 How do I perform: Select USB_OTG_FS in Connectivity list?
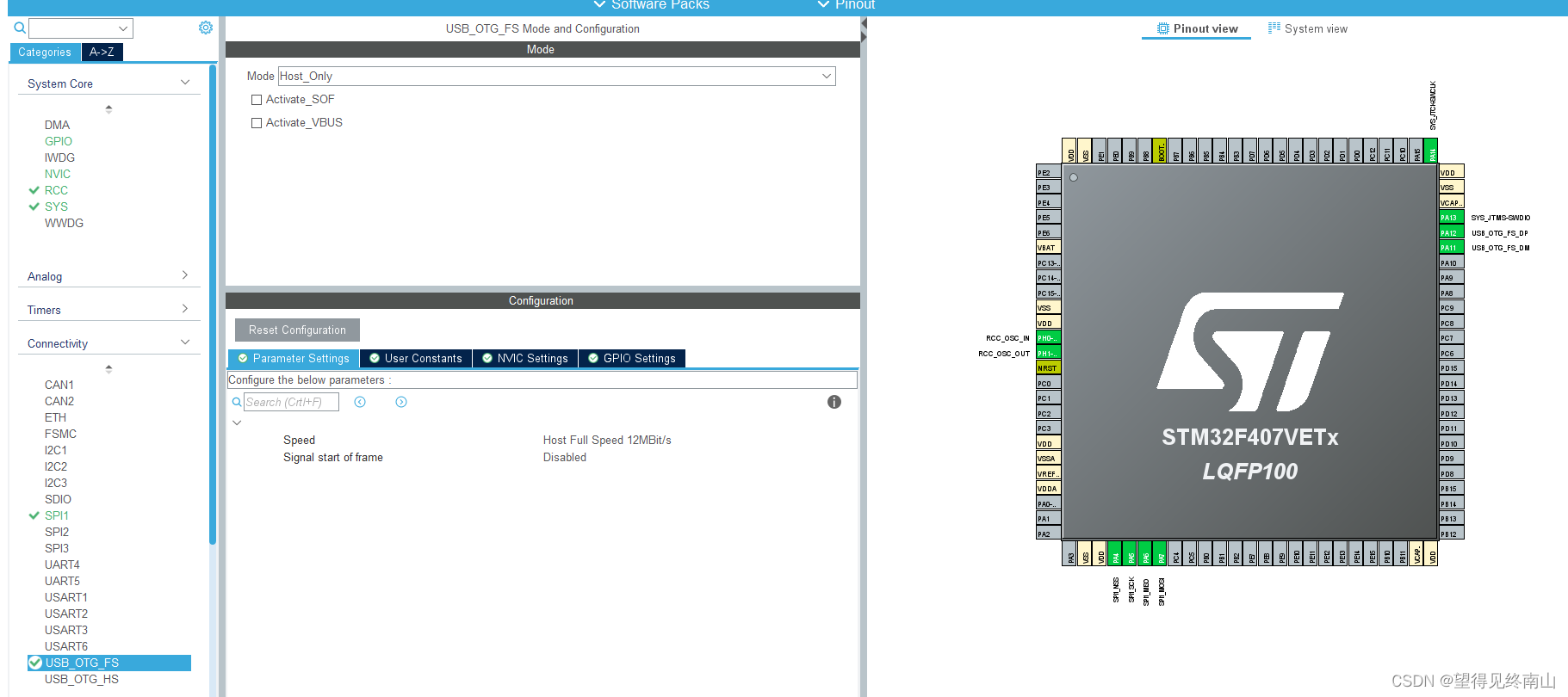coord(109,663)
